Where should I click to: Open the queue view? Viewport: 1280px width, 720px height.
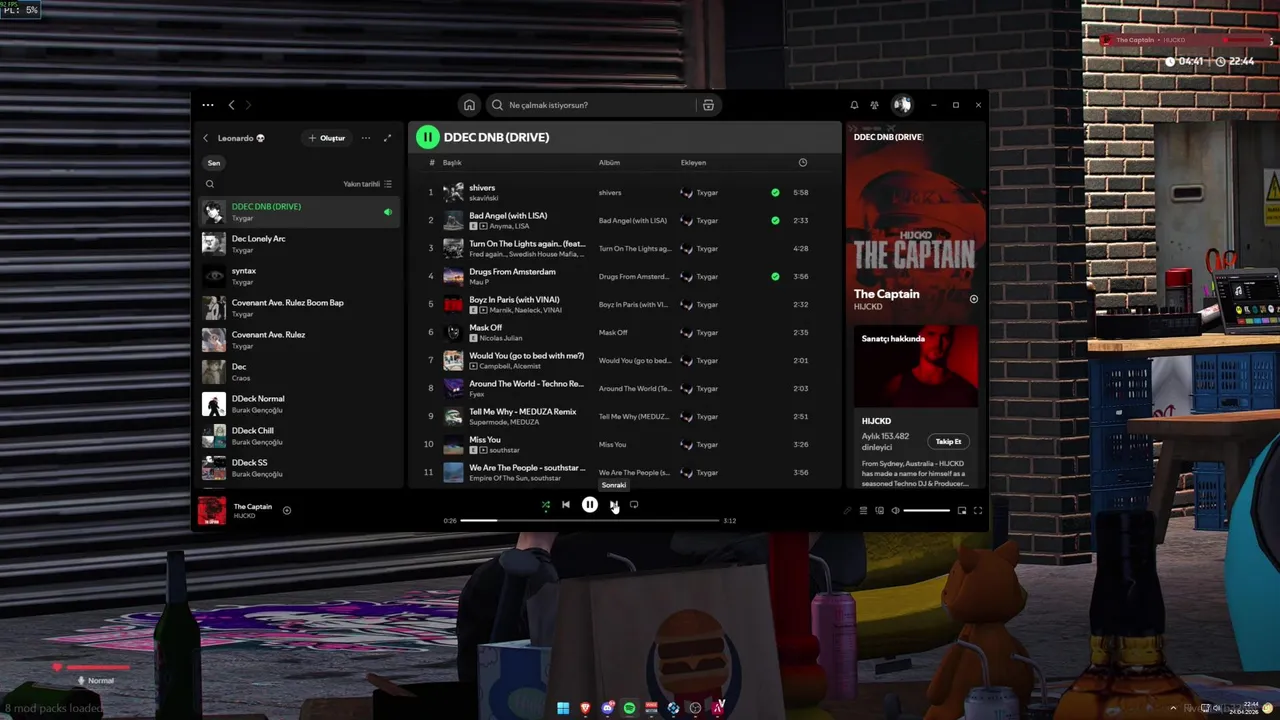864,511
